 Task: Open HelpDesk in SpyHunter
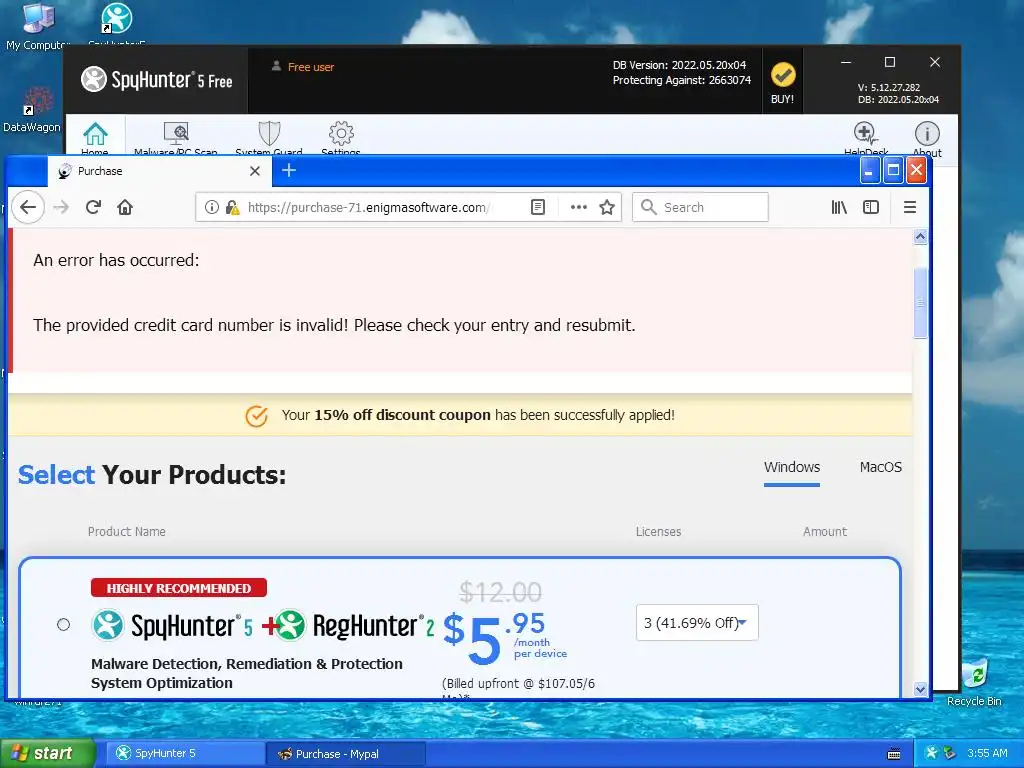[865, 139]
